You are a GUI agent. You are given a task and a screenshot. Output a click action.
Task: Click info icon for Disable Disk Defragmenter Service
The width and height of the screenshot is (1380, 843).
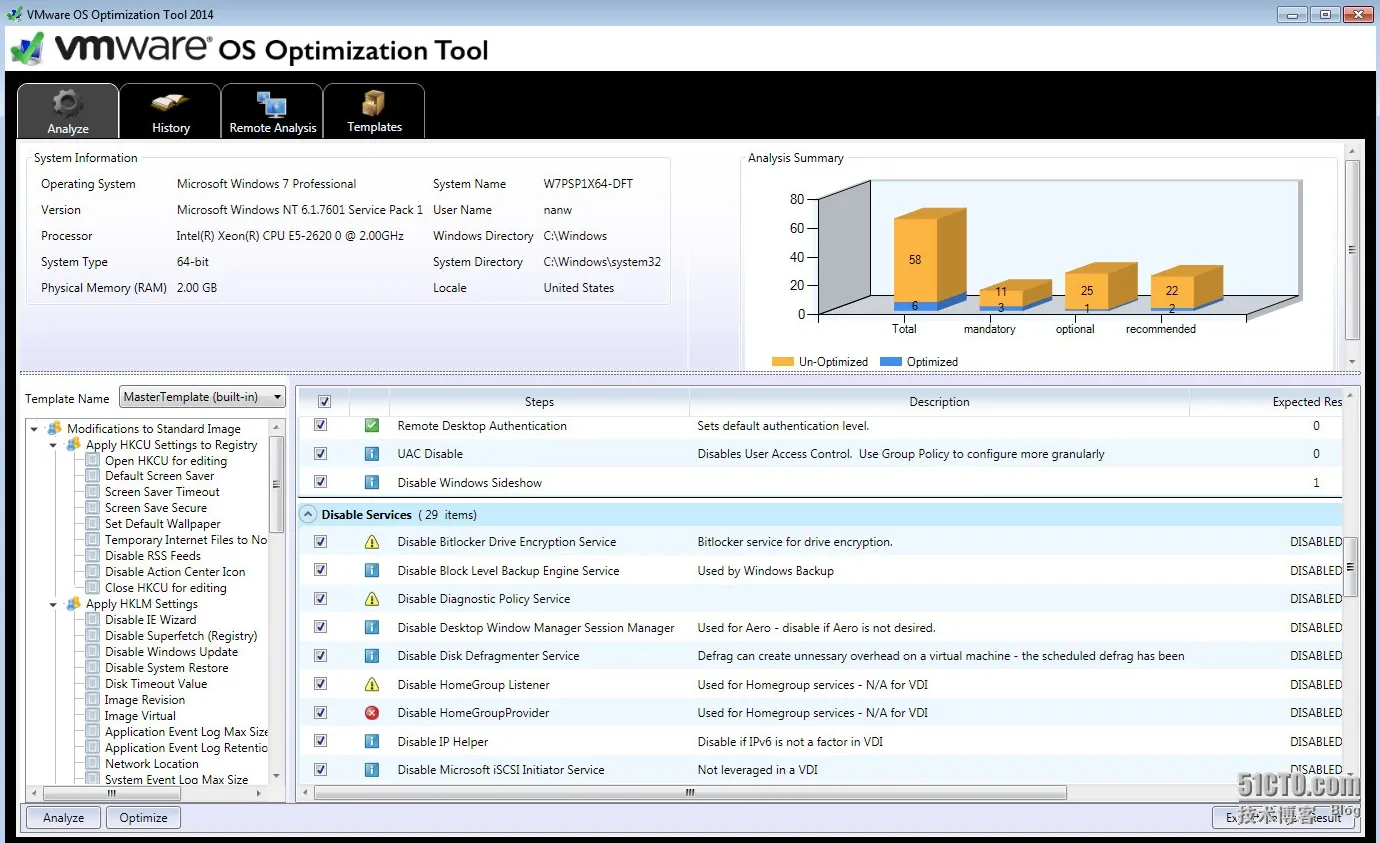(372, 655)
